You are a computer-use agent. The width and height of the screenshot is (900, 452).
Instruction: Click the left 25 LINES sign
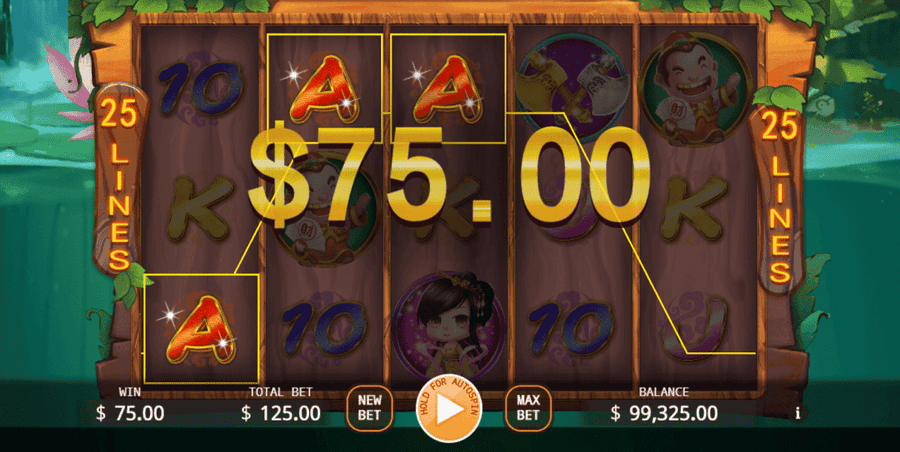pyautogui.click(x=120, y=185)
